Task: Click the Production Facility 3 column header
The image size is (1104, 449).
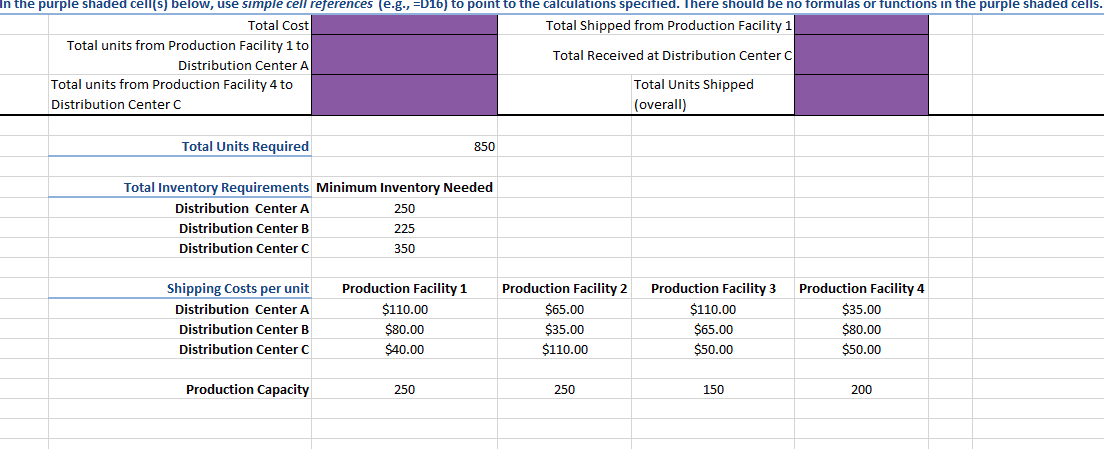Action: [713, 289]
